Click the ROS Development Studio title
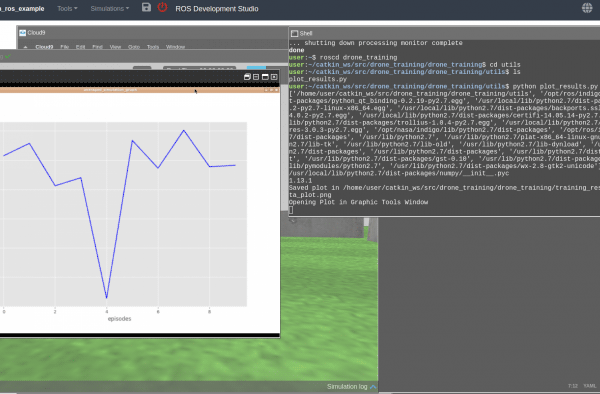This screenshot has height=394, width=600. pos(217,8)
